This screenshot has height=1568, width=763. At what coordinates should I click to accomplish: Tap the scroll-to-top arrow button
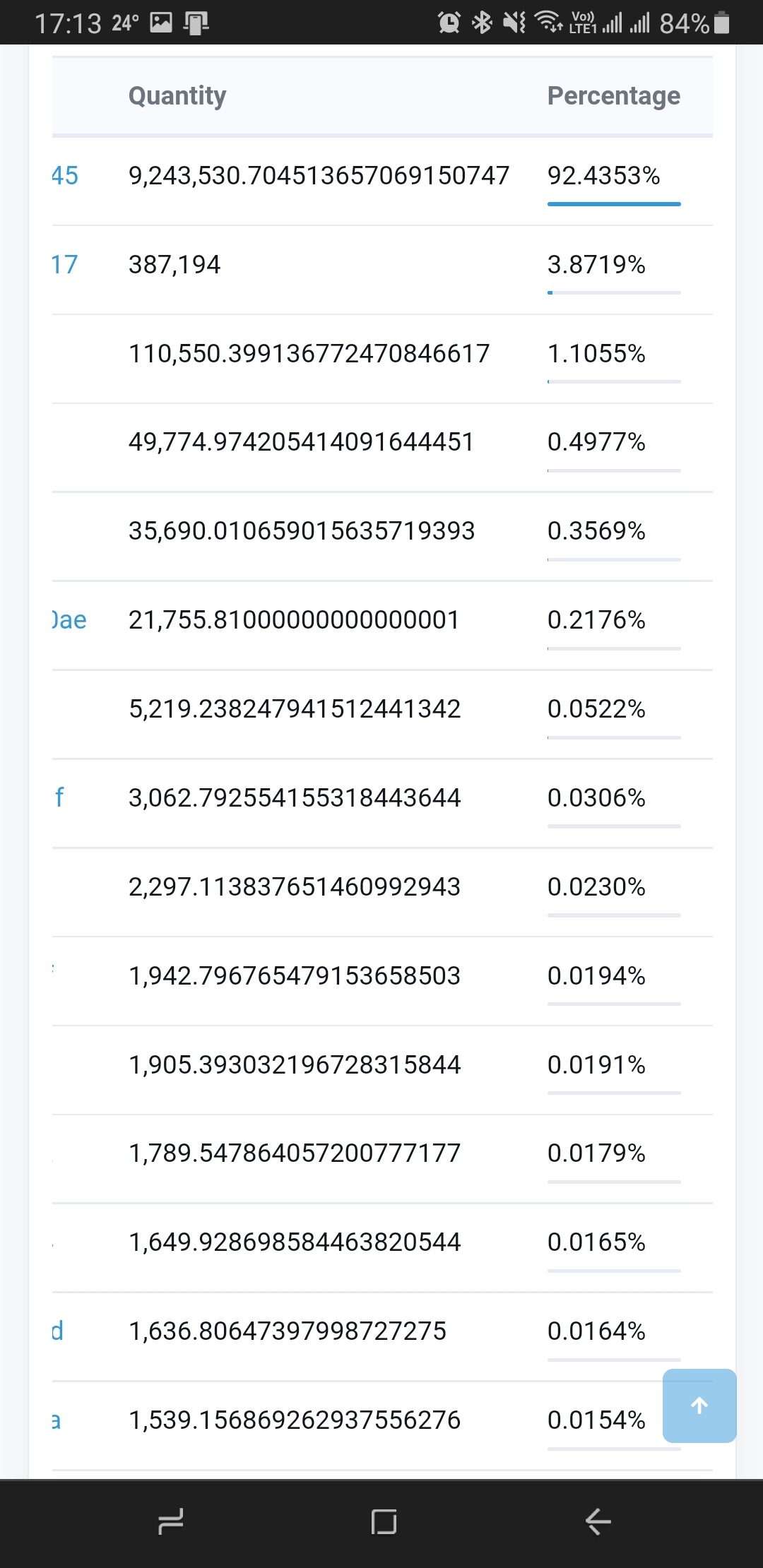699,1406
